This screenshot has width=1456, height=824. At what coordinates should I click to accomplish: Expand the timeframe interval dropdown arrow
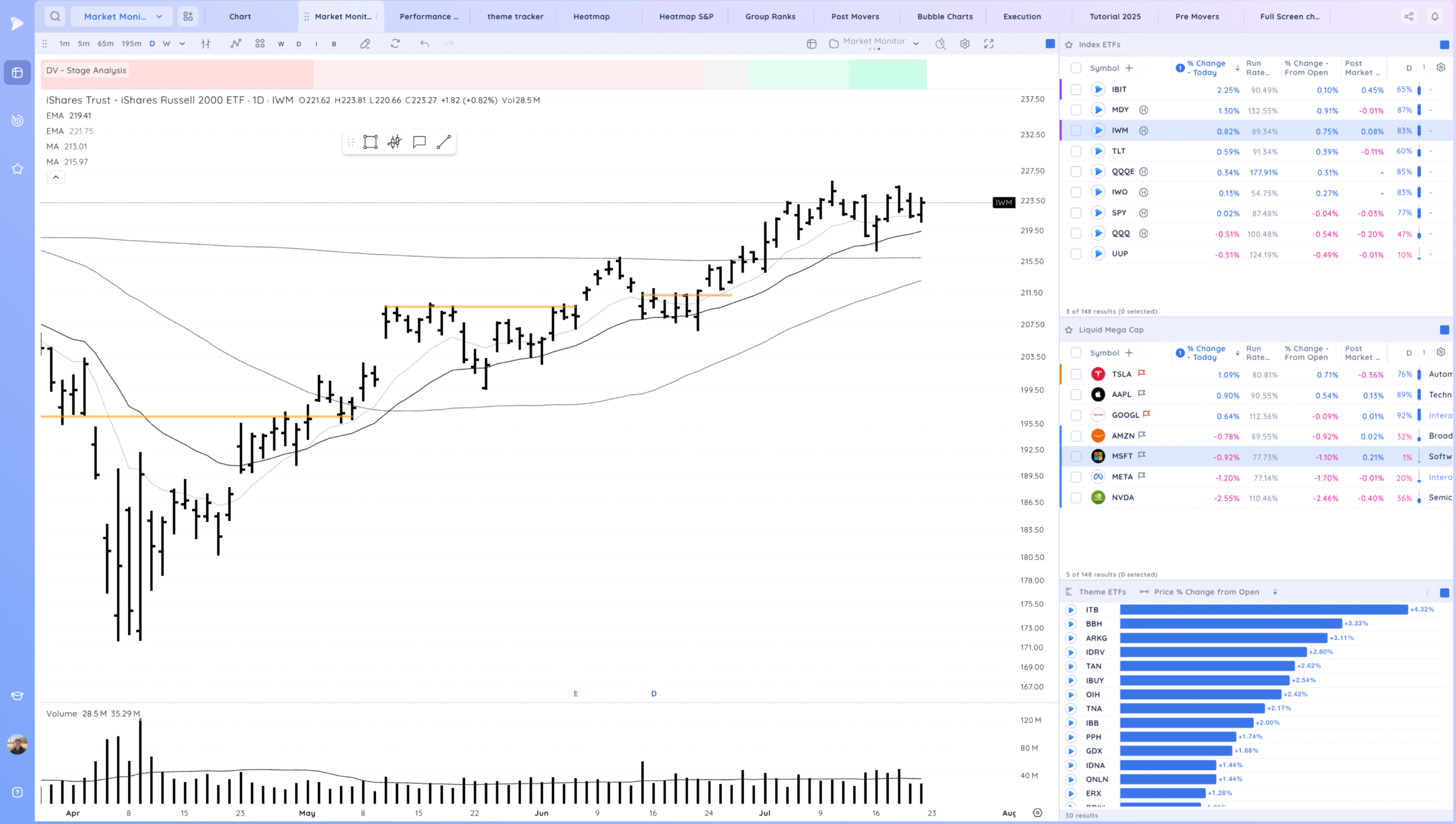182,44
